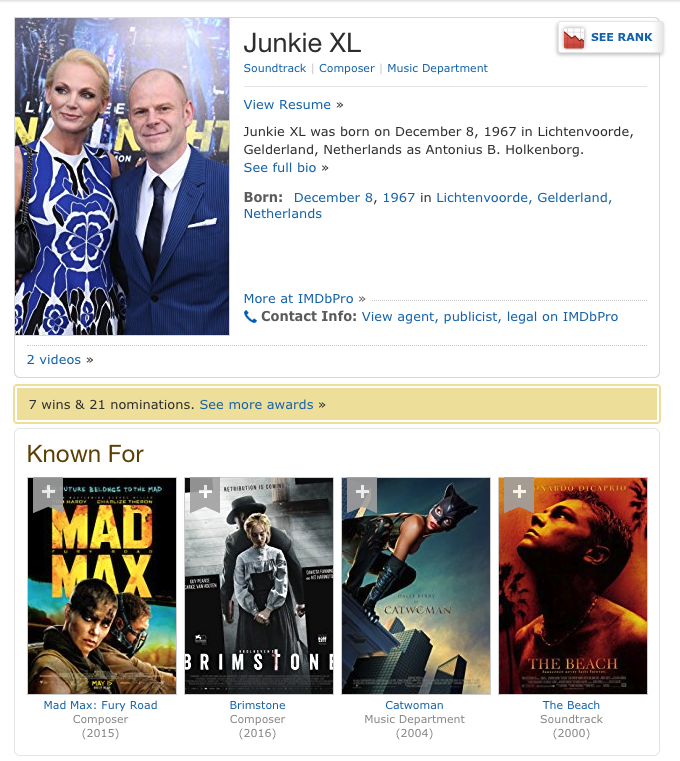This screenshot has height=761, width=680.
Task: Open the 2 videos link
Action: pyautogui.click(x=54, y=360)
